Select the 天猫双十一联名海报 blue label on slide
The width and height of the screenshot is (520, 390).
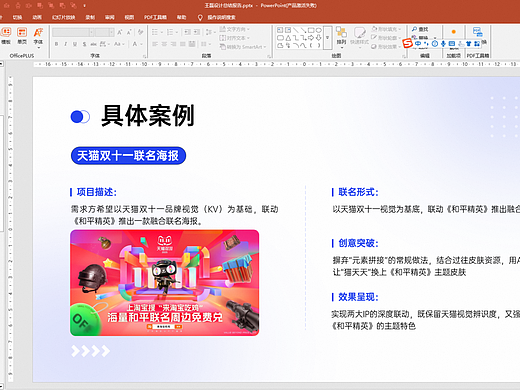coord(128,156)
